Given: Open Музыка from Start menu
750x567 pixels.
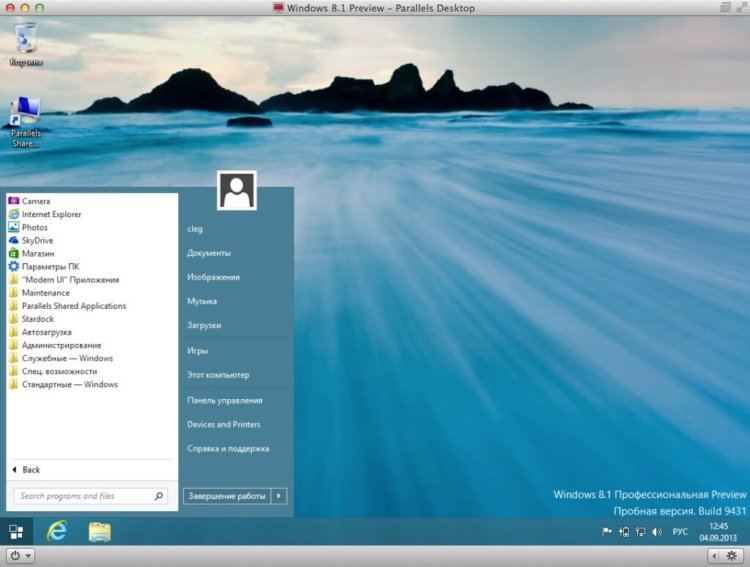Looking at the screenshot, I should [202, 301].
